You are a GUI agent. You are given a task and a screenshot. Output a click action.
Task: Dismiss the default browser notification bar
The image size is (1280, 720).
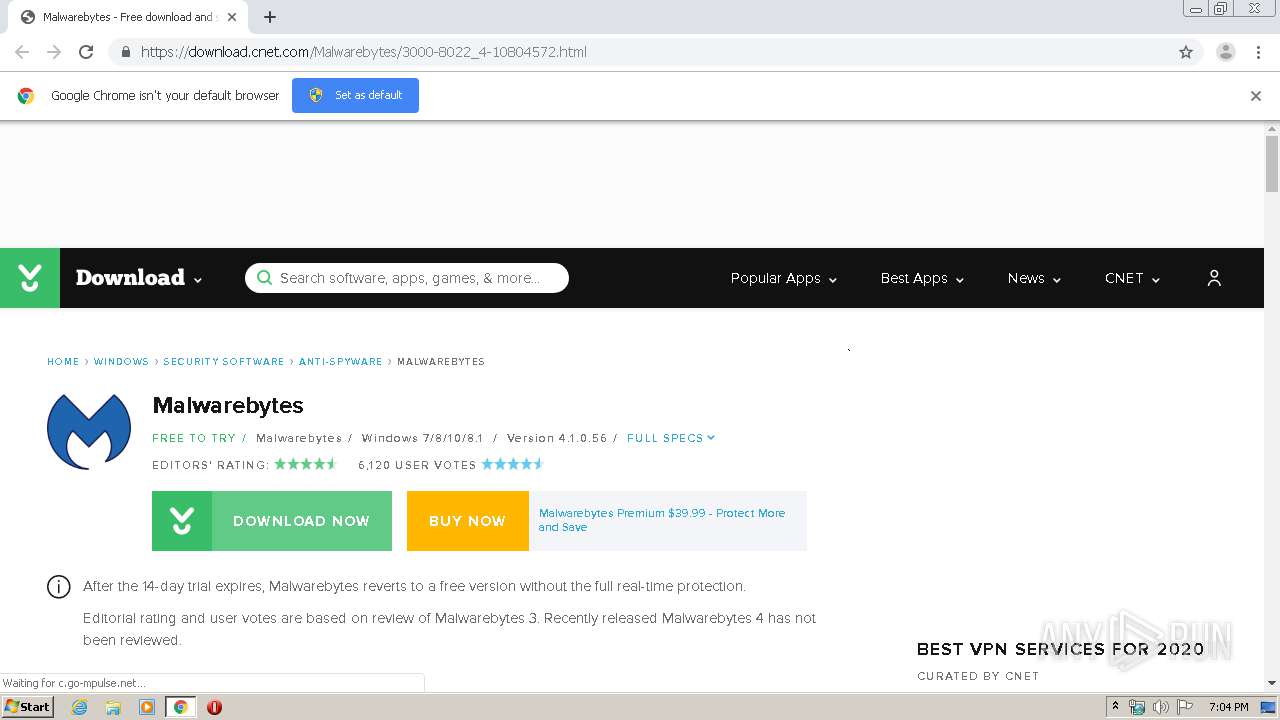[x=1256, y=96]
